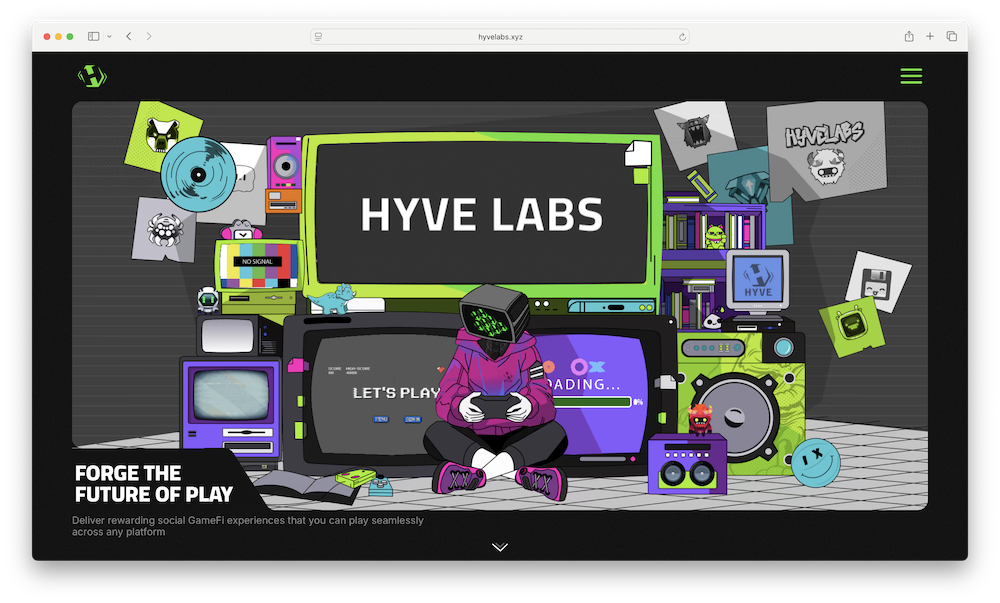Go forward to the next page
The image size is (1000, 603).
(149, 36)
